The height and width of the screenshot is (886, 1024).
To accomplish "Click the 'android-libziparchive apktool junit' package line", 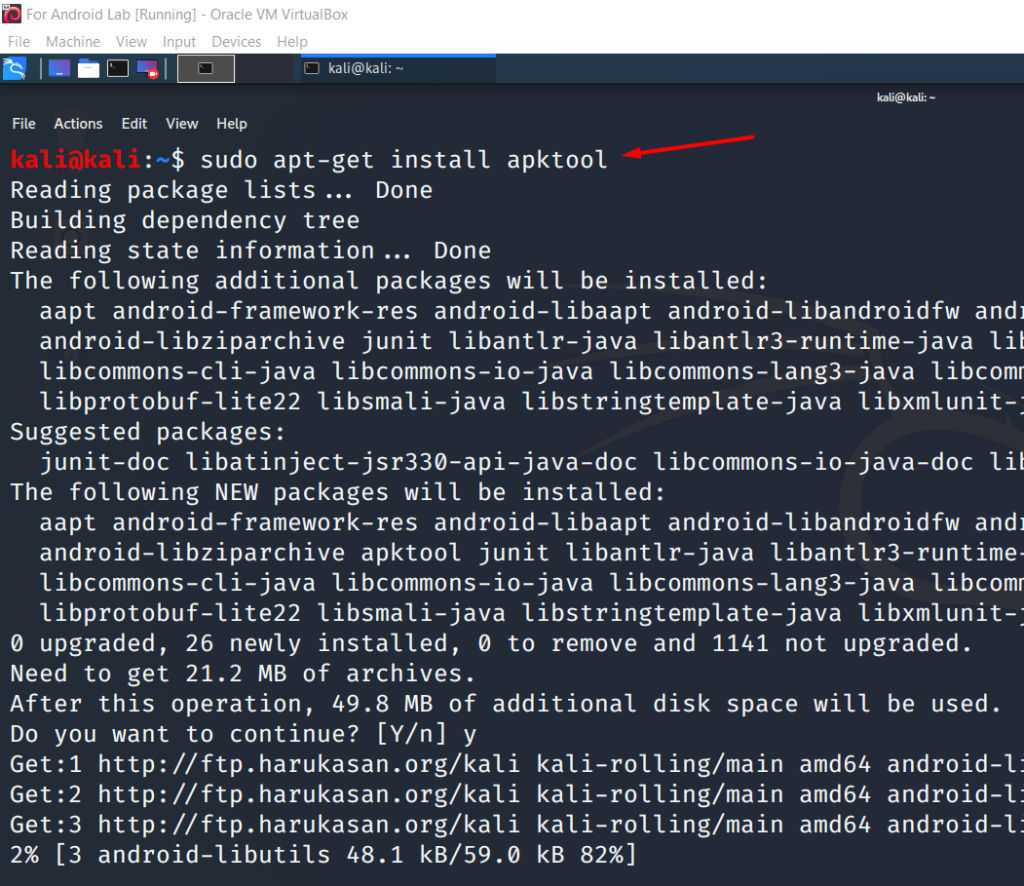I will [532, 552].
